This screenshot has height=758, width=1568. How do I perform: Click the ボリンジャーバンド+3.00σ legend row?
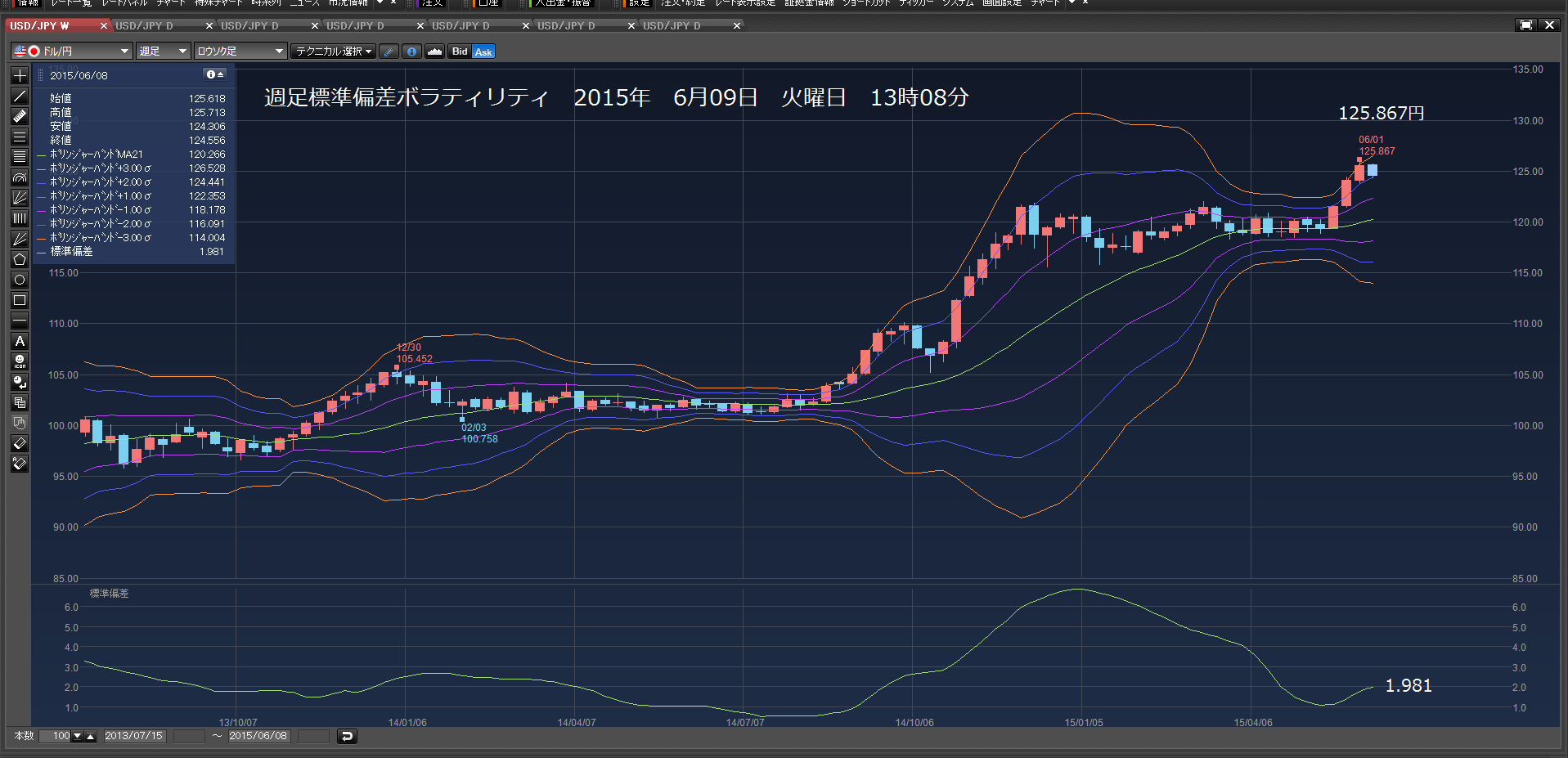(x=132, y=168)
